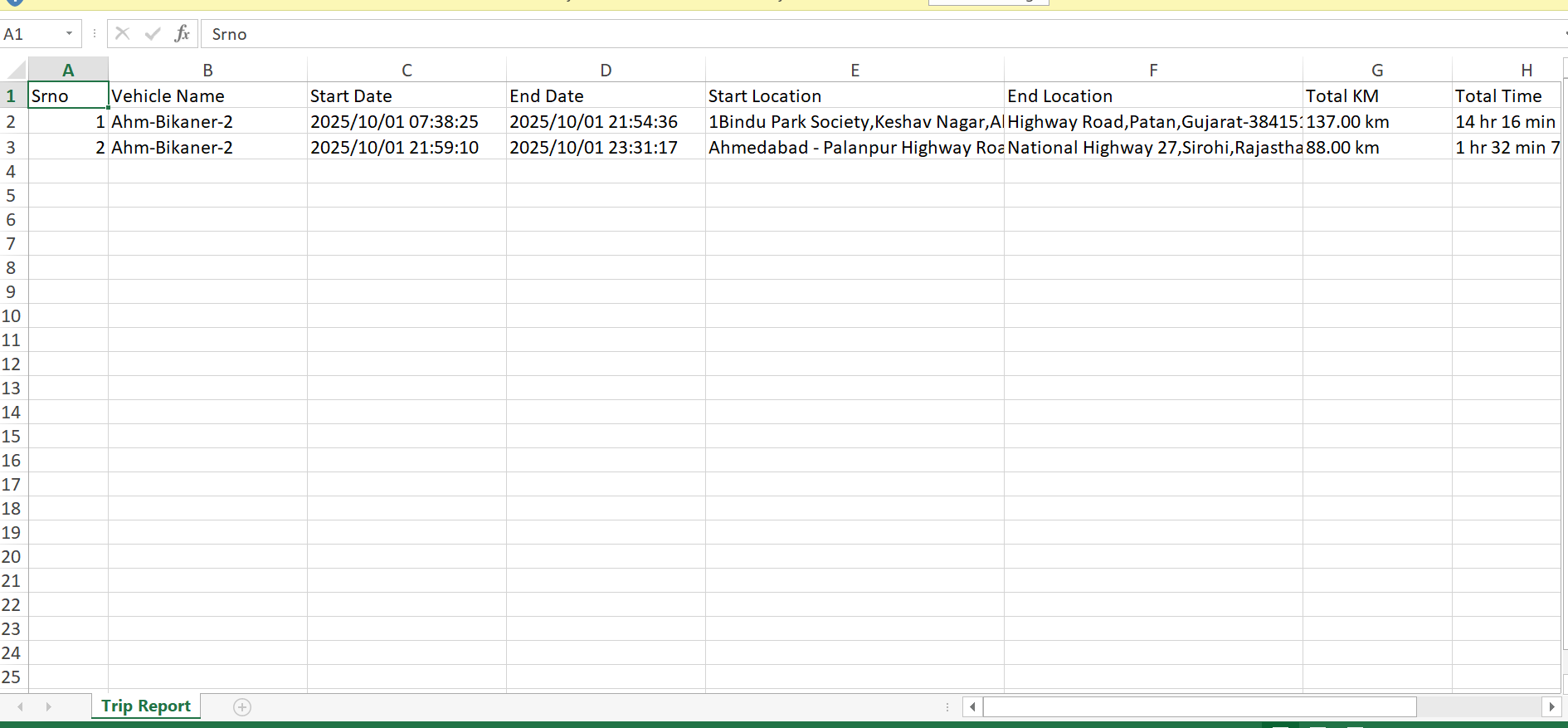Click horizontal scrollbar left arrow
This screenshot has width=1568, height=728.
pos(972,706)
